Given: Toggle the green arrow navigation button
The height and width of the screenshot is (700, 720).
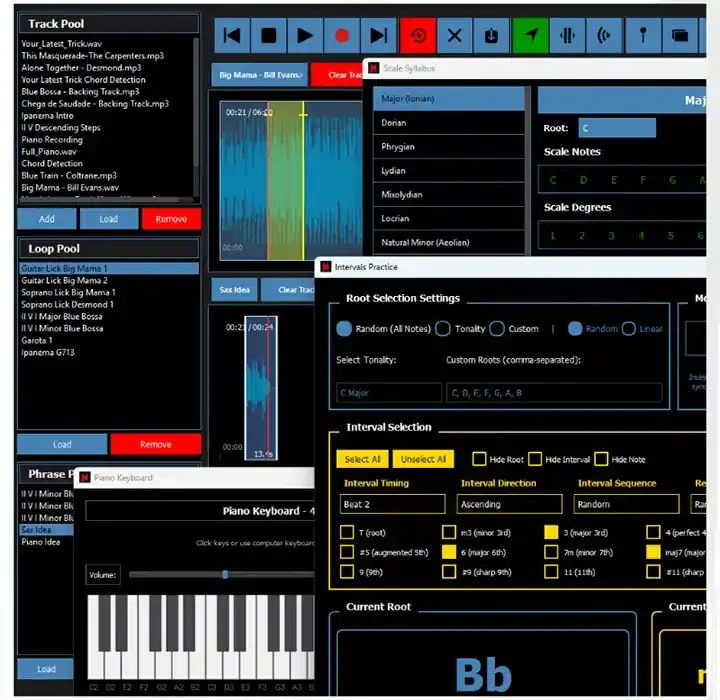Looking at the screenshot, I should (x=530, y=35).
